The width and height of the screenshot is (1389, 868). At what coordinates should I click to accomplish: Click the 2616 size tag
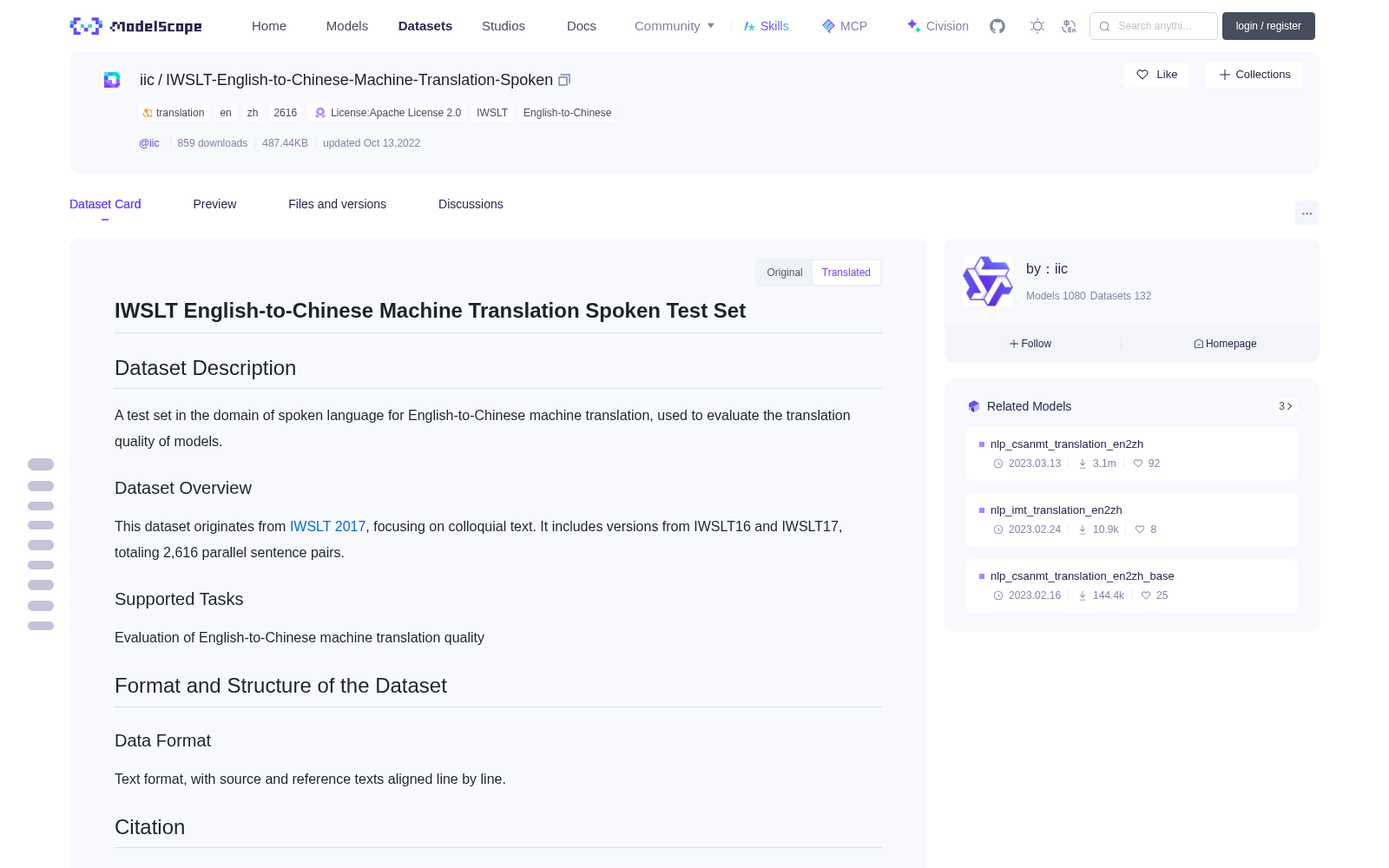pyautogui.click(x=285, y=113)
